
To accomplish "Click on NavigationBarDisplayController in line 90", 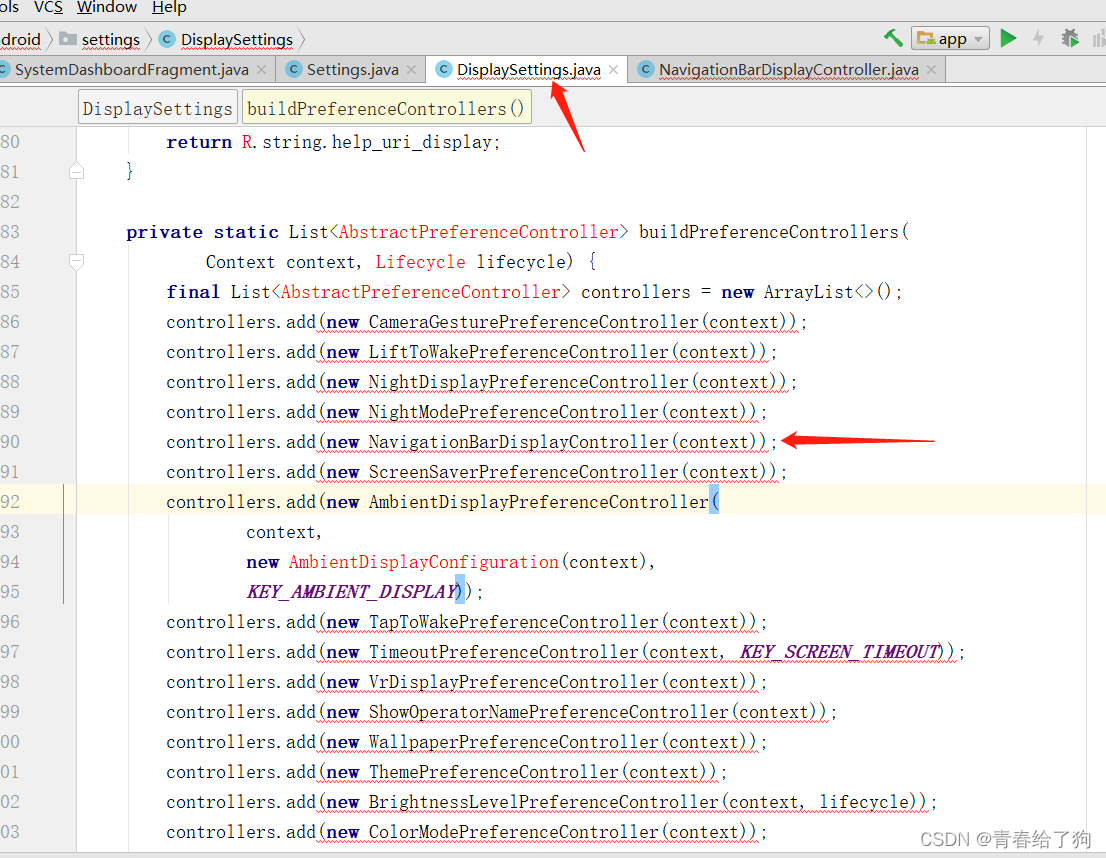I will click(518, 442).
